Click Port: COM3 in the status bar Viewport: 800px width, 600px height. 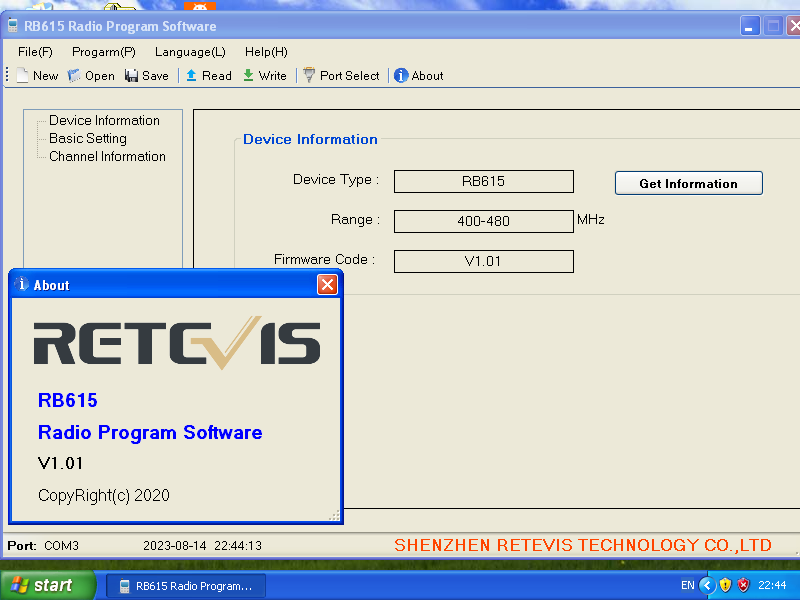43,546
